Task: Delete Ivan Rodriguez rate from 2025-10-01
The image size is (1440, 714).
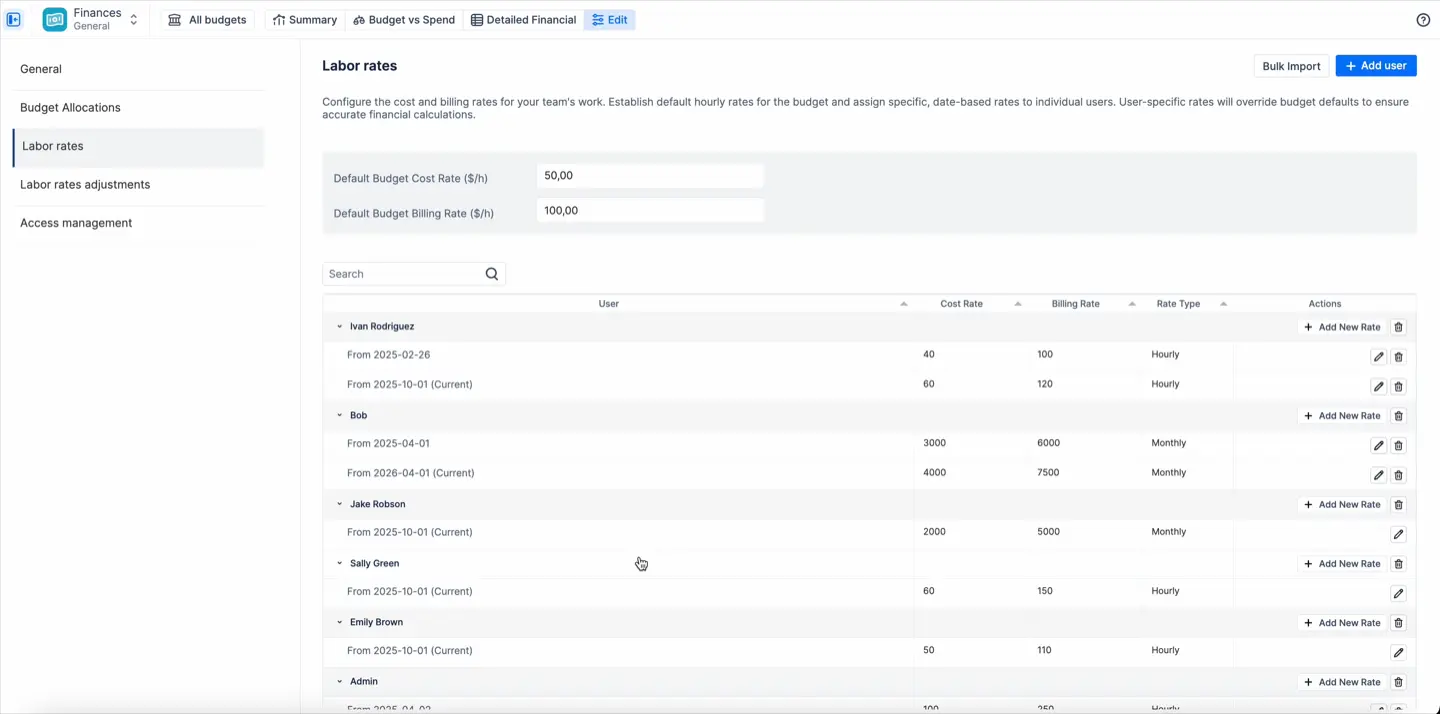Action: coord(1399,386)
